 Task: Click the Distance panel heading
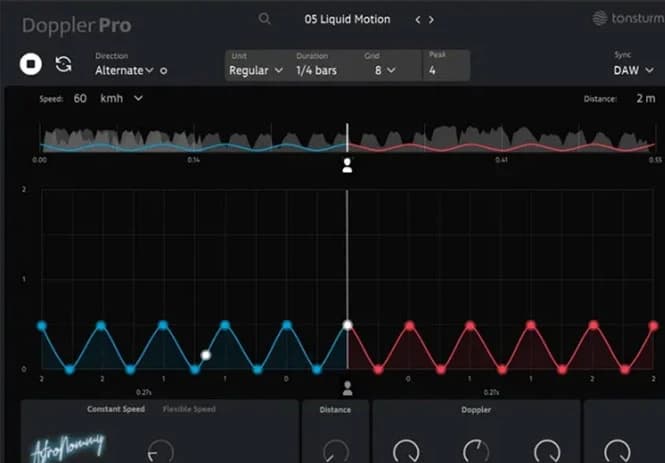click(x=335, y=410)
